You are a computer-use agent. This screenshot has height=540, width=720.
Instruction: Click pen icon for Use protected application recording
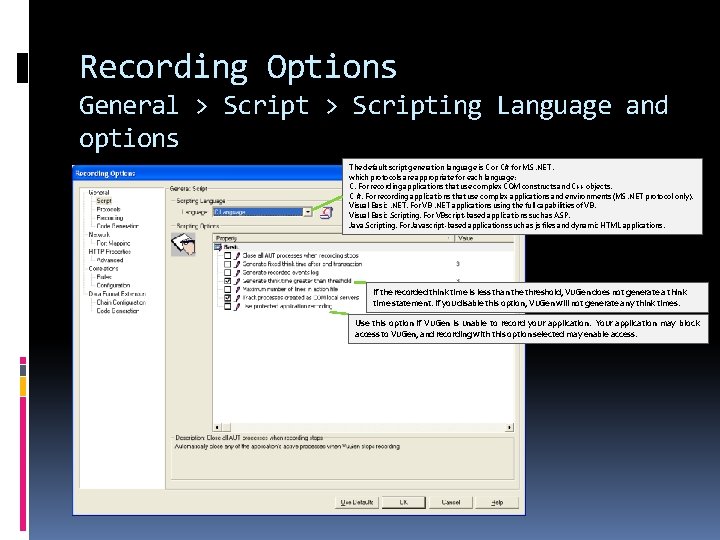coord(237,306)
